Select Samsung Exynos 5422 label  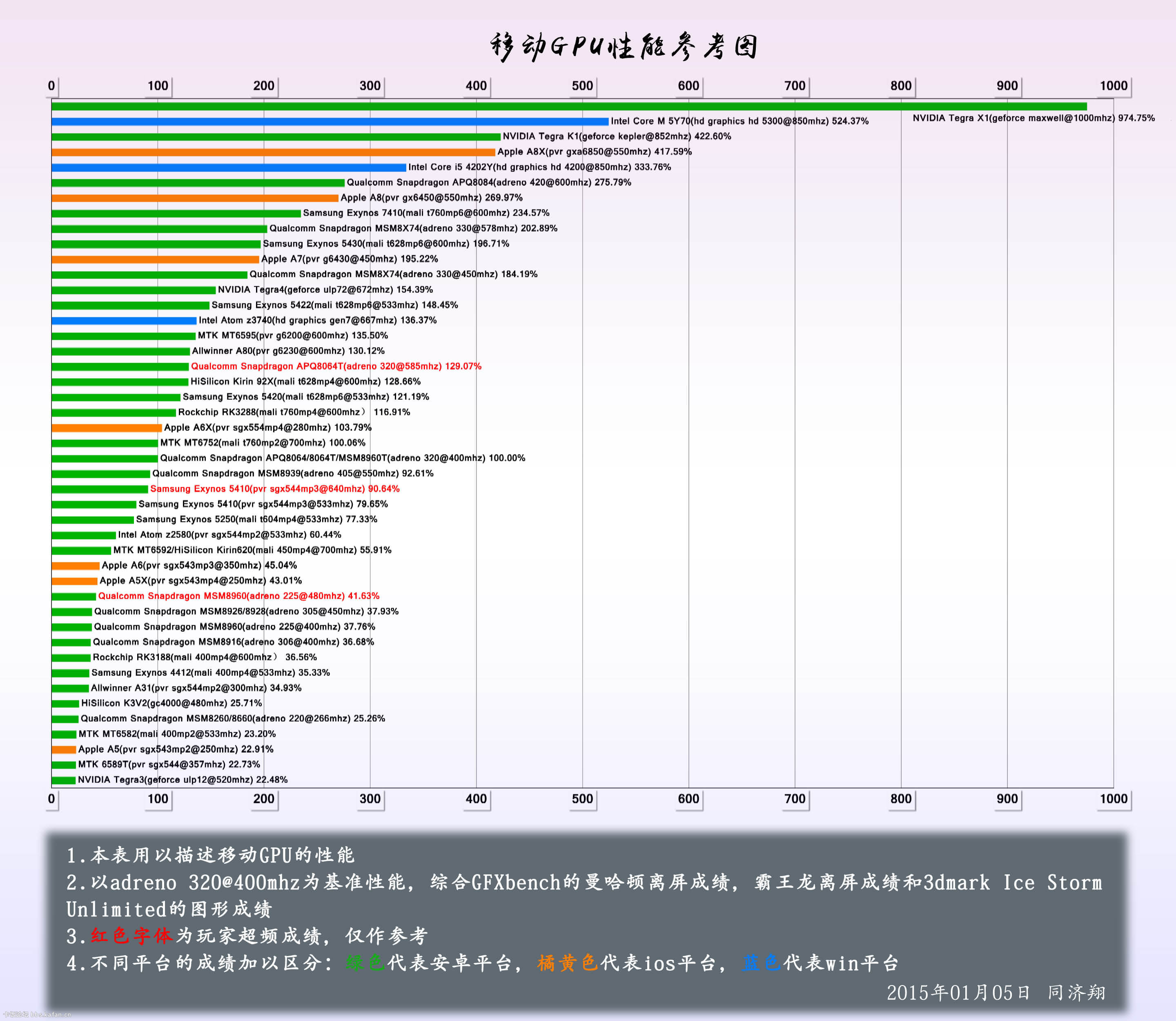coord(334,305)
